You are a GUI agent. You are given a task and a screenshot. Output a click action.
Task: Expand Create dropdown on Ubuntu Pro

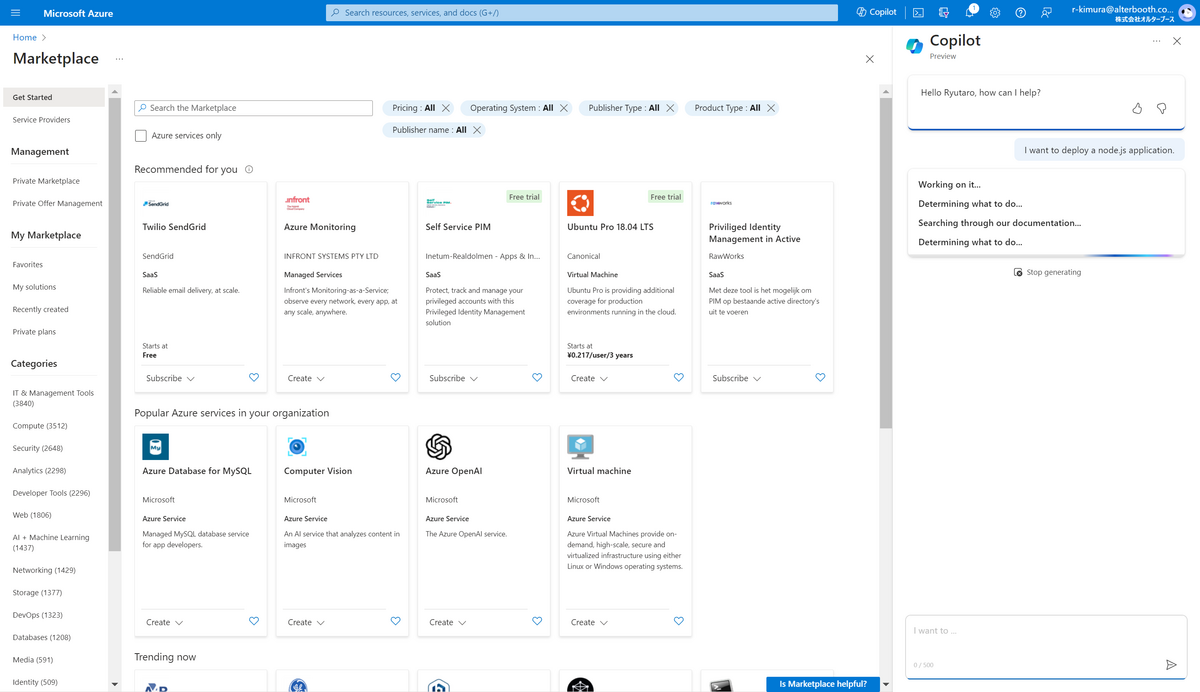tap(589, 378)
